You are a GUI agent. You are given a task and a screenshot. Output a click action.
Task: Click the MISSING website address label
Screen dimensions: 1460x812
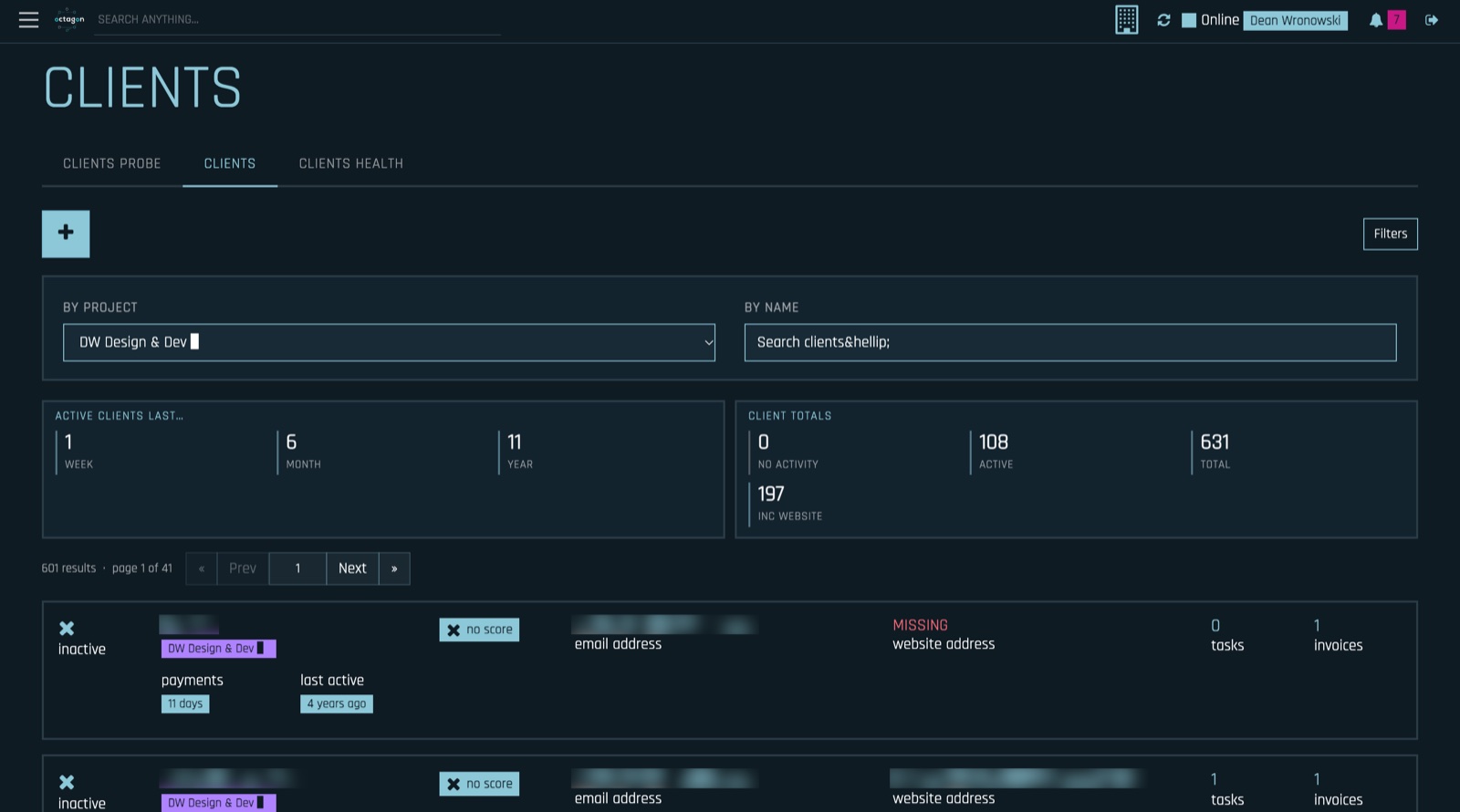click(x=920, y=625)
